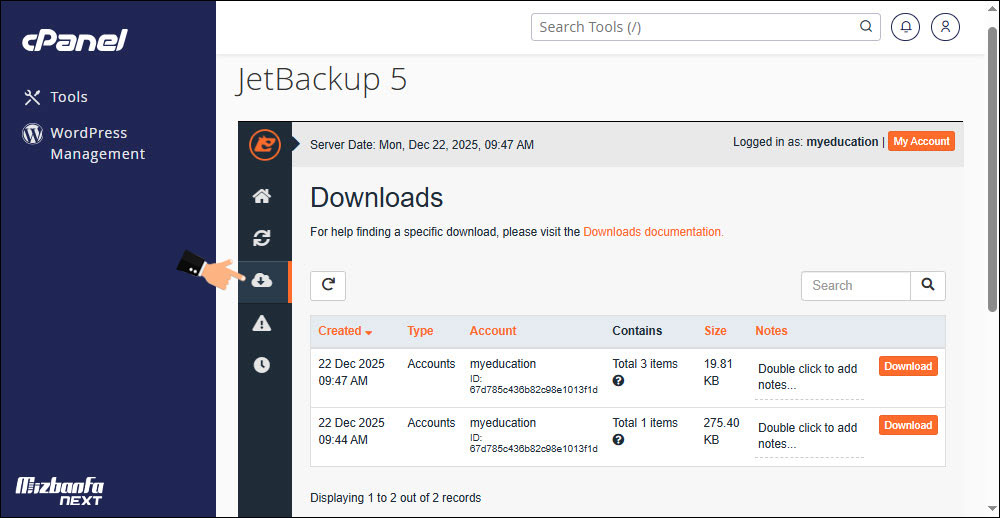Open the Queue clock icon in sidebar
Screen dimensions: 1000x518
pos(261,365)
